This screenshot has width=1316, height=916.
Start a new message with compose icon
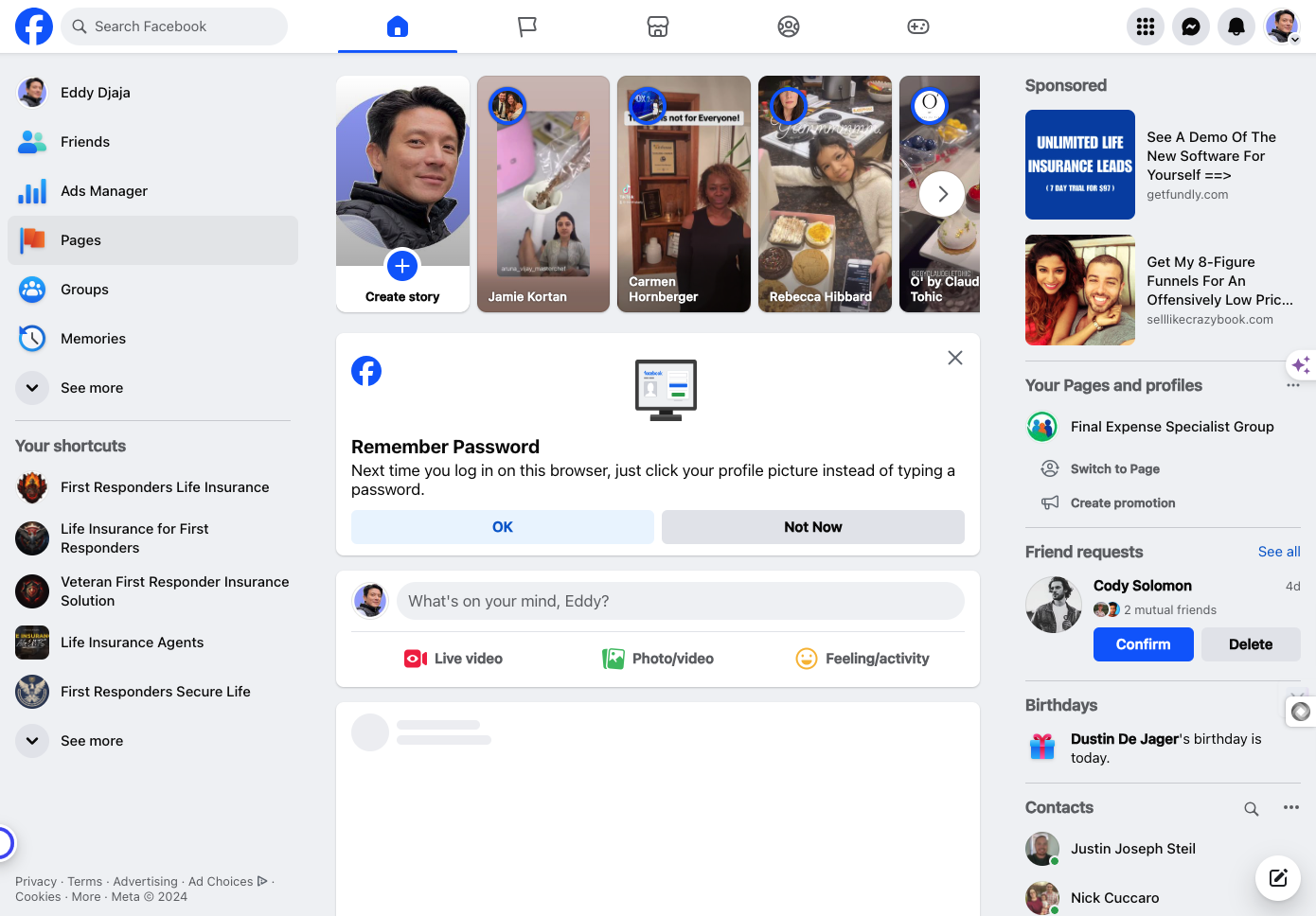point(1278,878)
